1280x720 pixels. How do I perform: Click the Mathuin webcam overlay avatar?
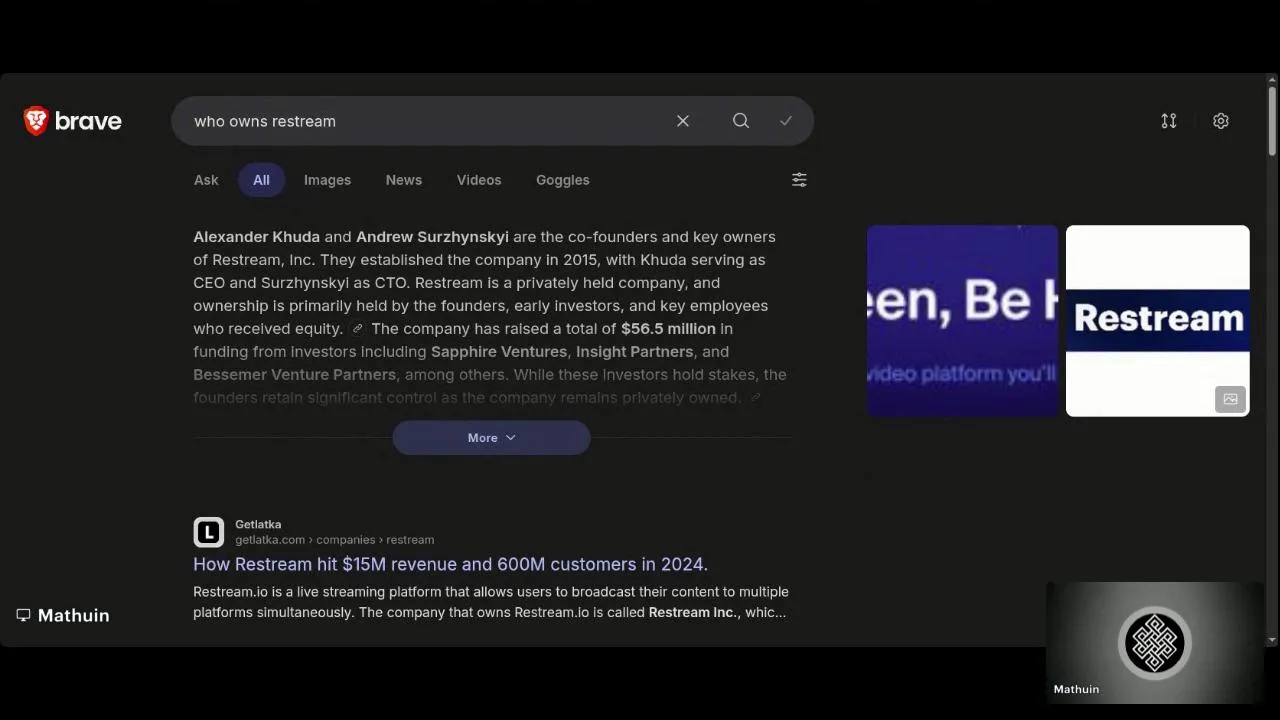(1155, 643)
